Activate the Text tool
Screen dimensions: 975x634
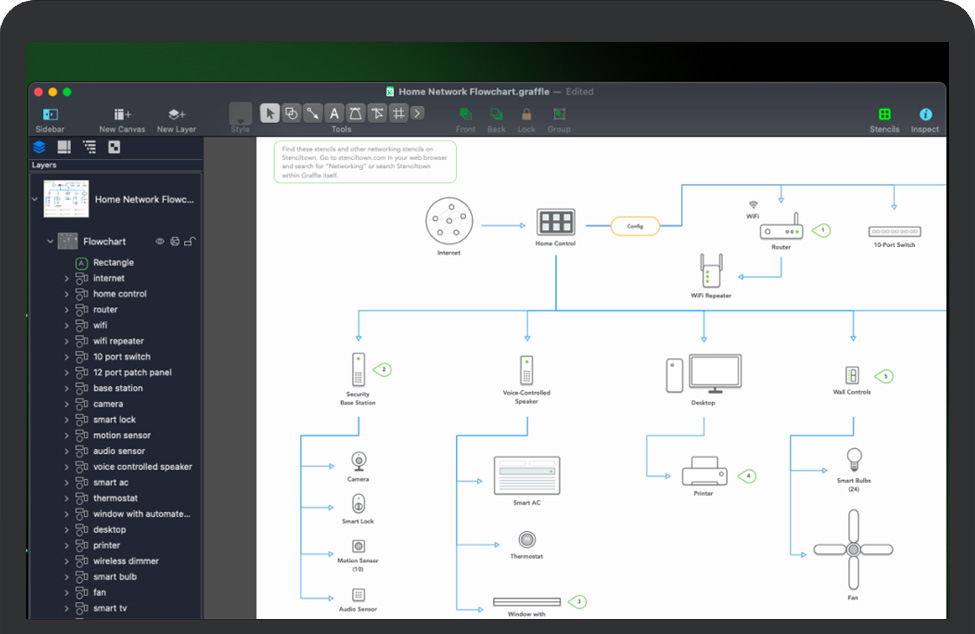click(335, 113)
